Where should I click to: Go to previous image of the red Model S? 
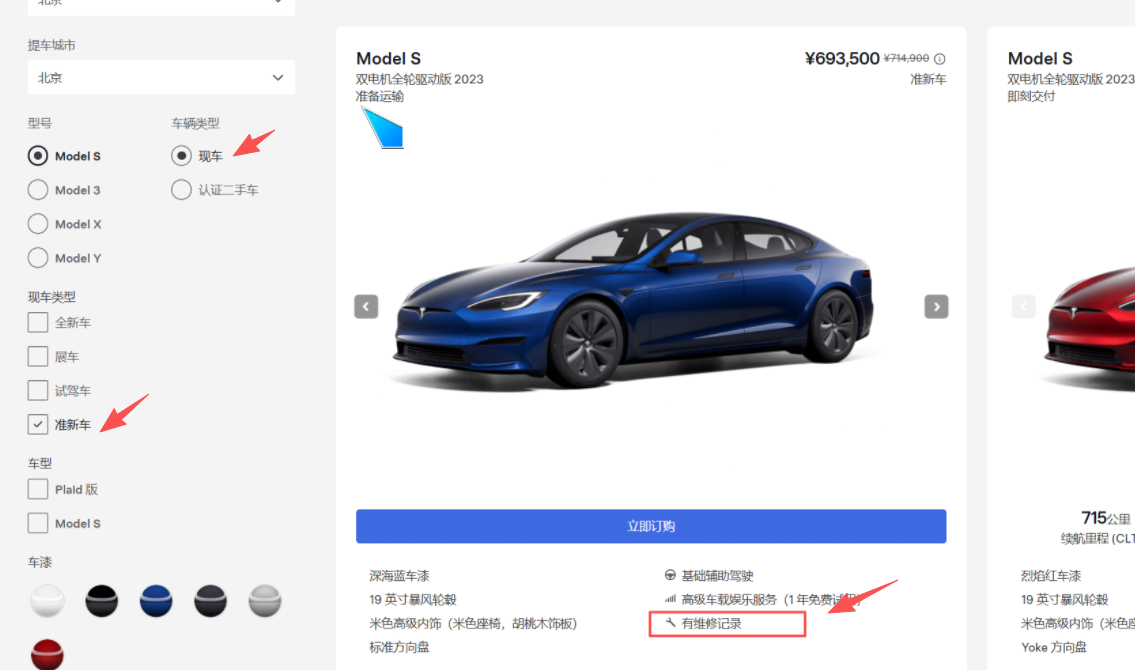tap(1024, 307)
